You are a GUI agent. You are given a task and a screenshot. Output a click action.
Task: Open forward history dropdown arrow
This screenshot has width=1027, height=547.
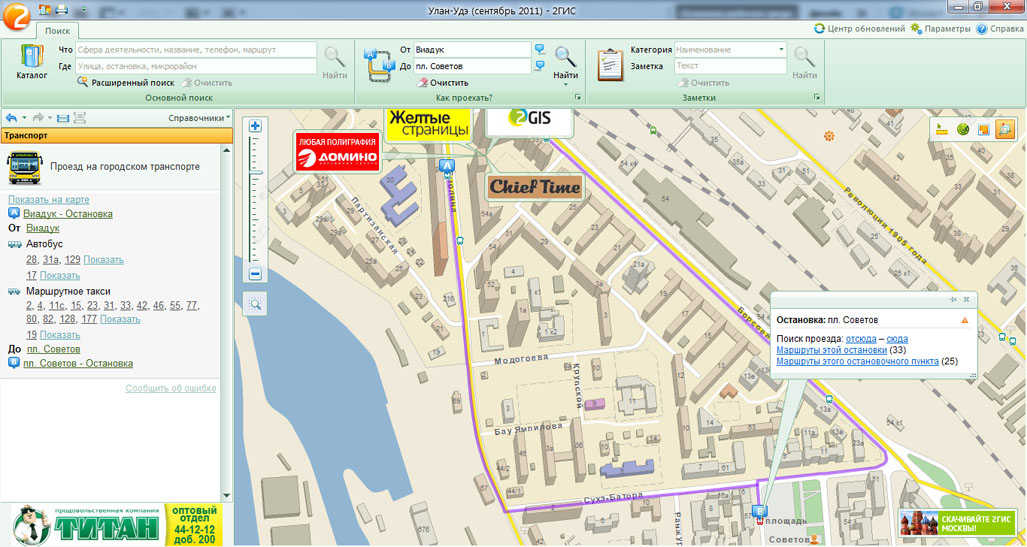click(50, 118)
